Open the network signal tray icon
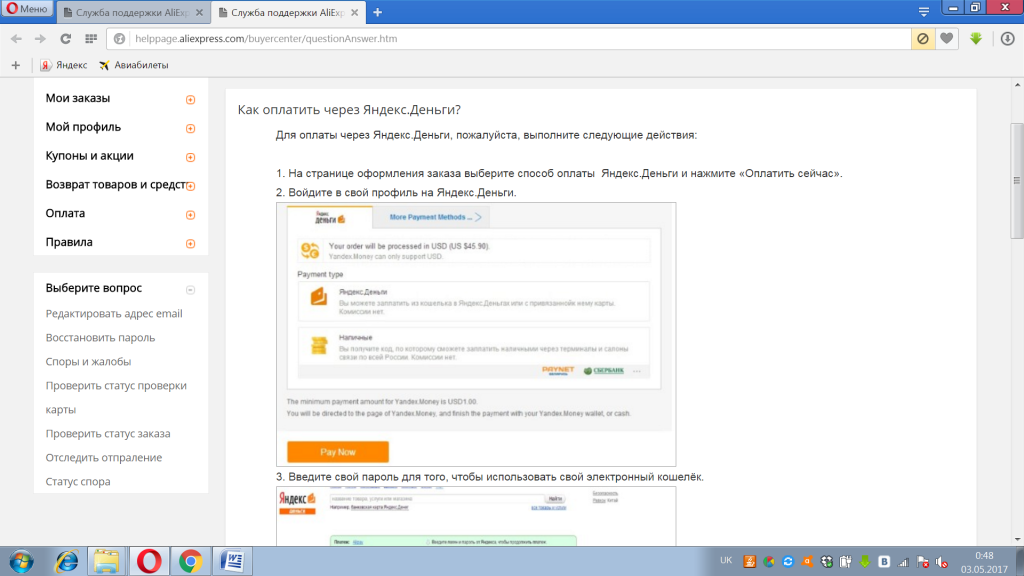Screen dimensions: 1024x576 click(903, 562)
